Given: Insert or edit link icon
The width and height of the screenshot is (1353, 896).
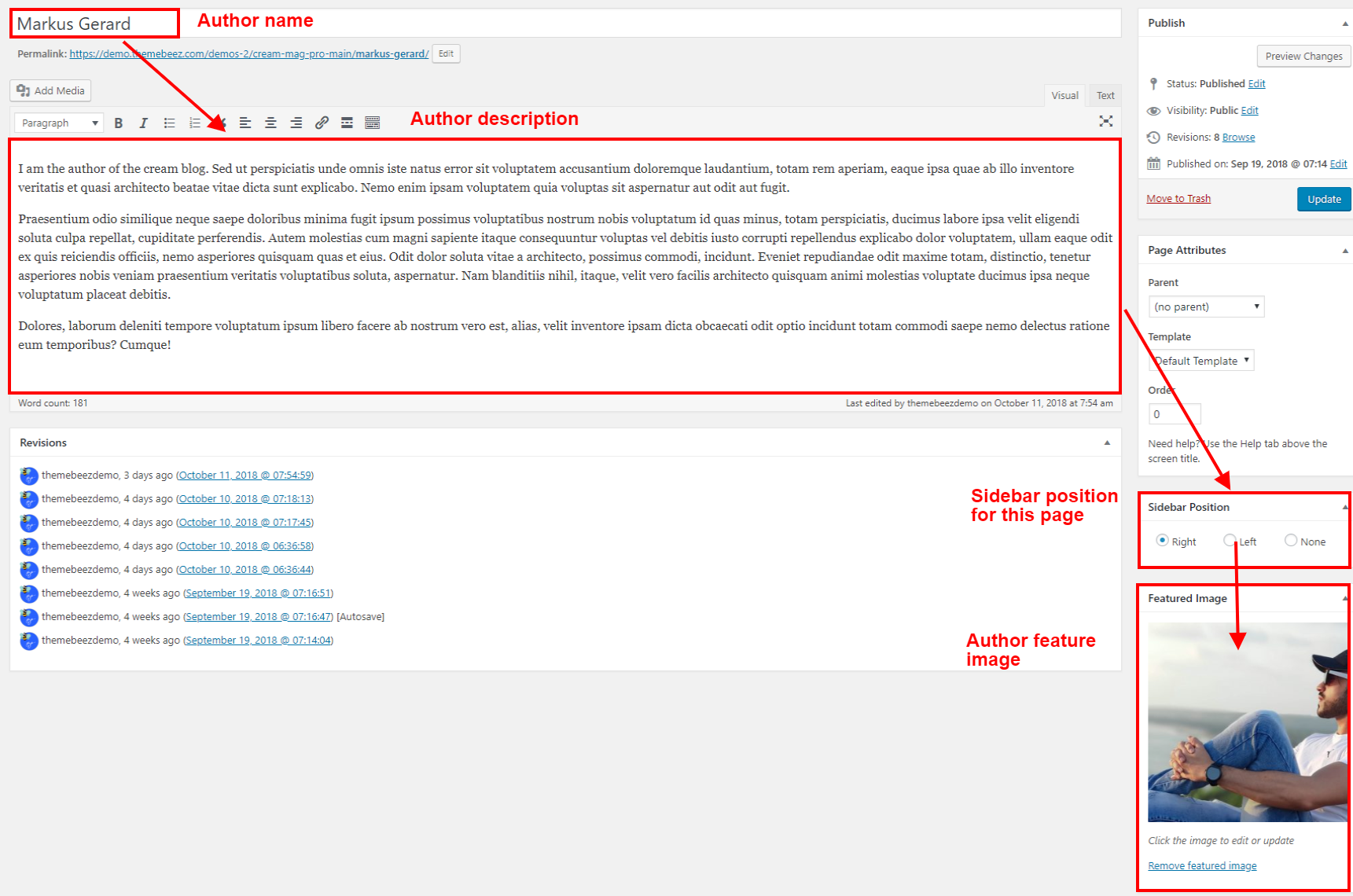Looking at the screenshot, I should (x=322, y=123).
